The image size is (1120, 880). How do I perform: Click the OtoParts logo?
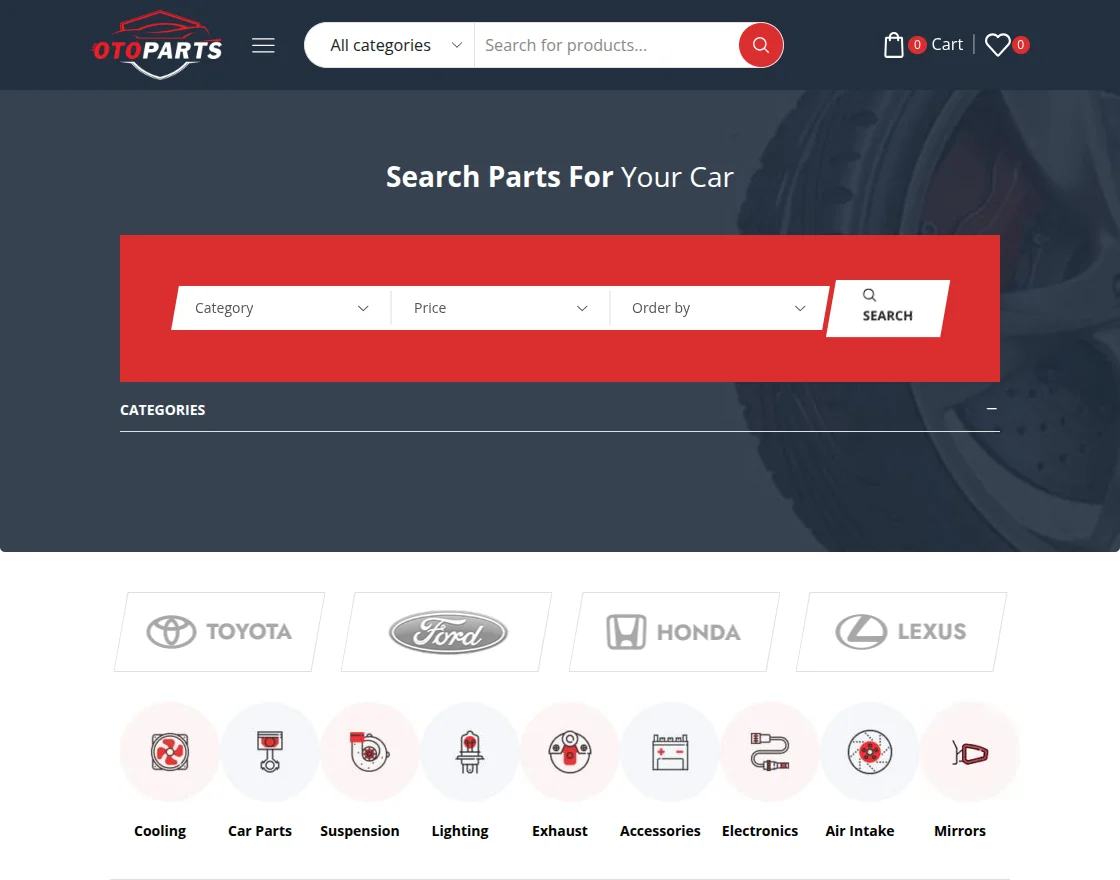click(157, 44)
